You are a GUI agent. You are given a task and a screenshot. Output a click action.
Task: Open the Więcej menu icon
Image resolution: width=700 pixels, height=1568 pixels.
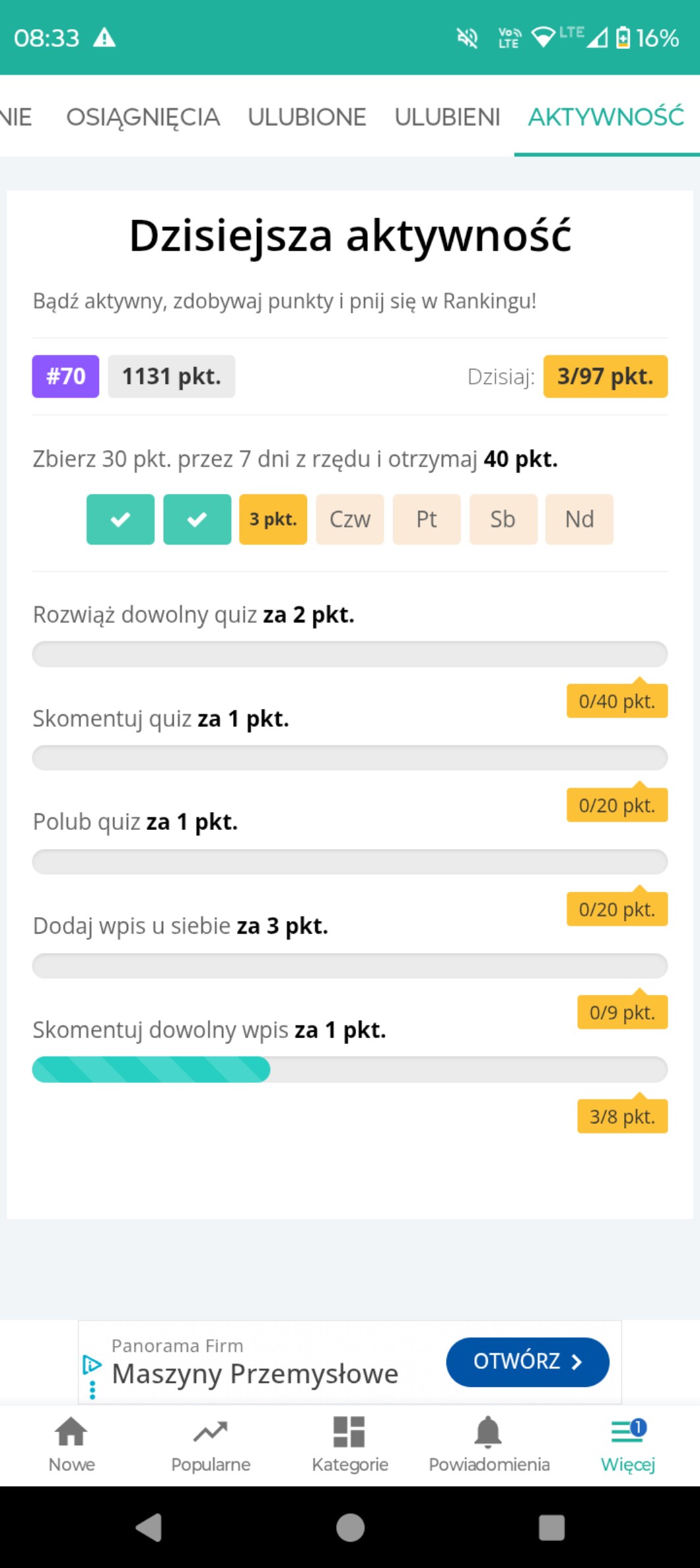[x=627, y=1433]
